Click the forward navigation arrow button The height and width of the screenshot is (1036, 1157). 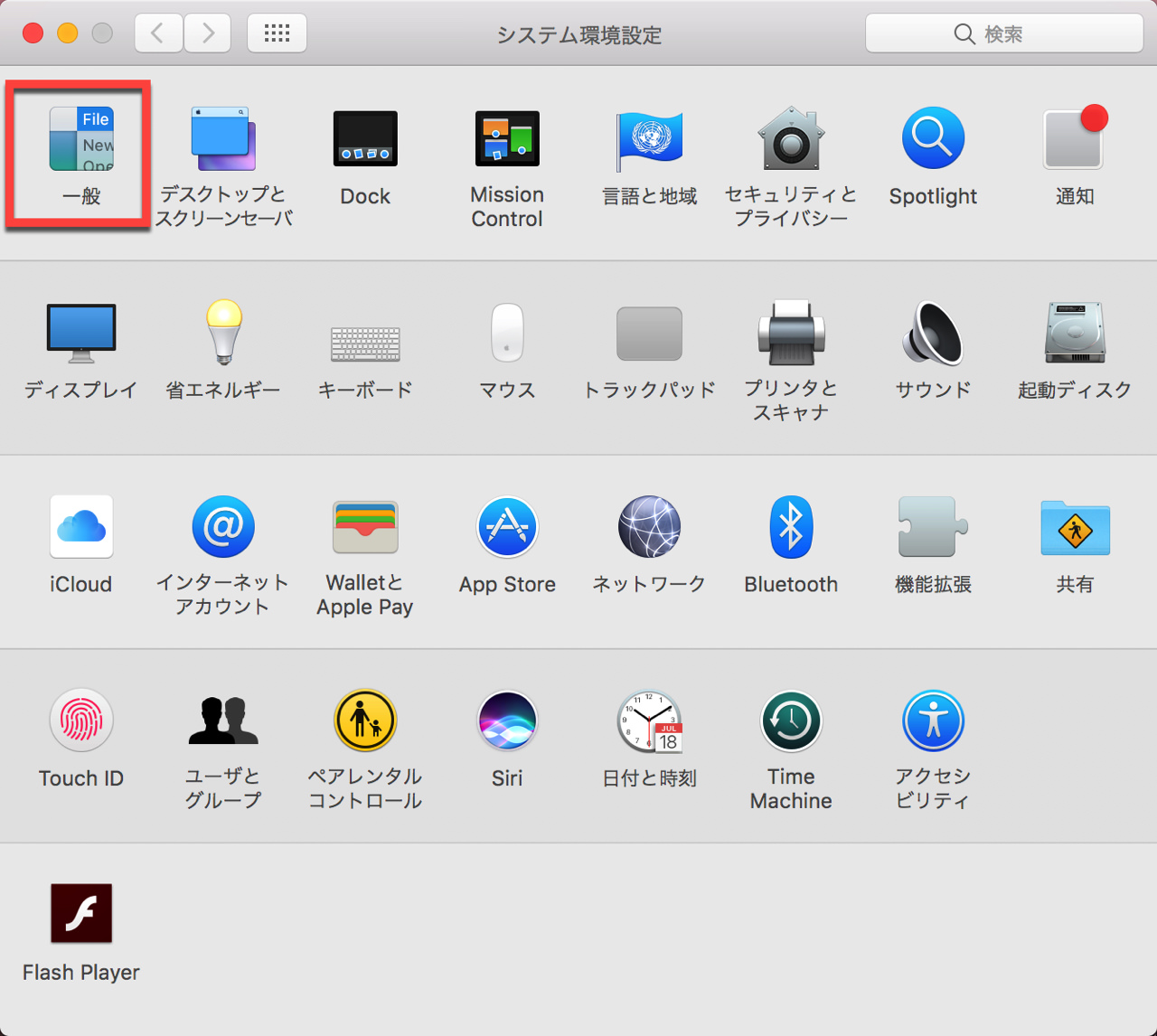pos(208,33)
